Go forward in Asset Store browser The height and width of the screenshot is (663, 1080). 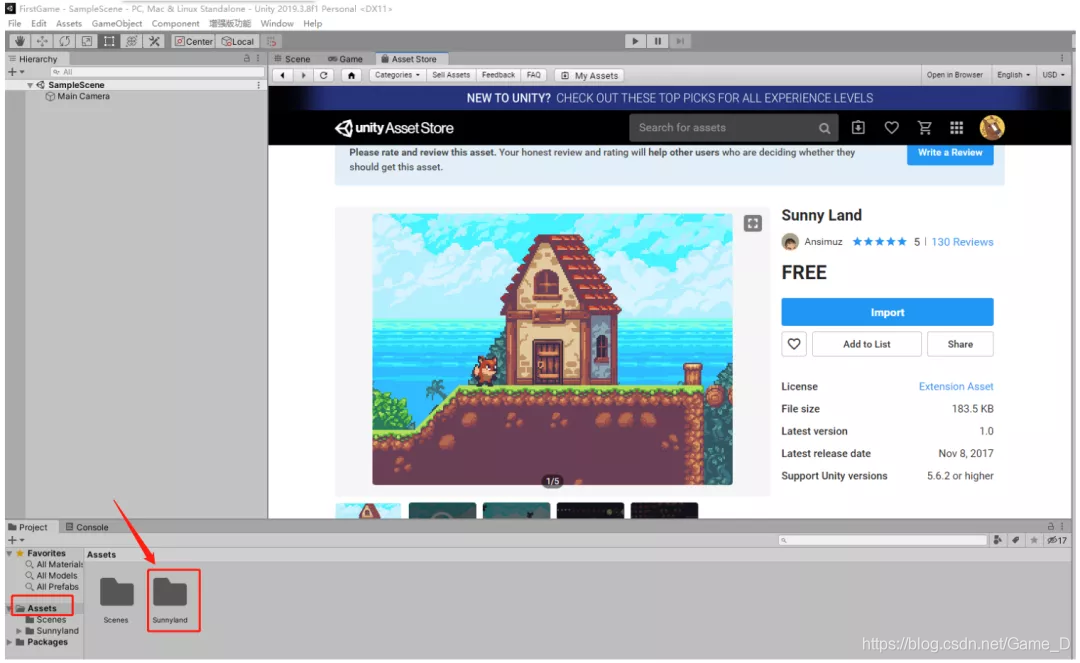point(303,76)
